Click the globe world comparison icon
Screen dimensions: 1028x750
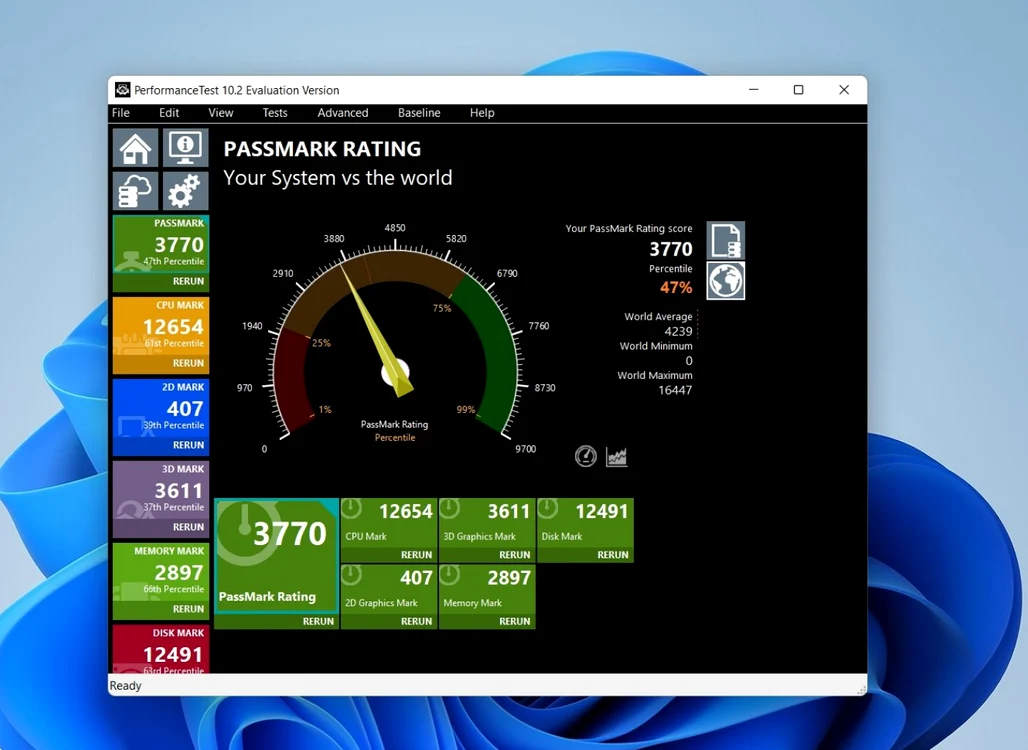coord(726,281)
